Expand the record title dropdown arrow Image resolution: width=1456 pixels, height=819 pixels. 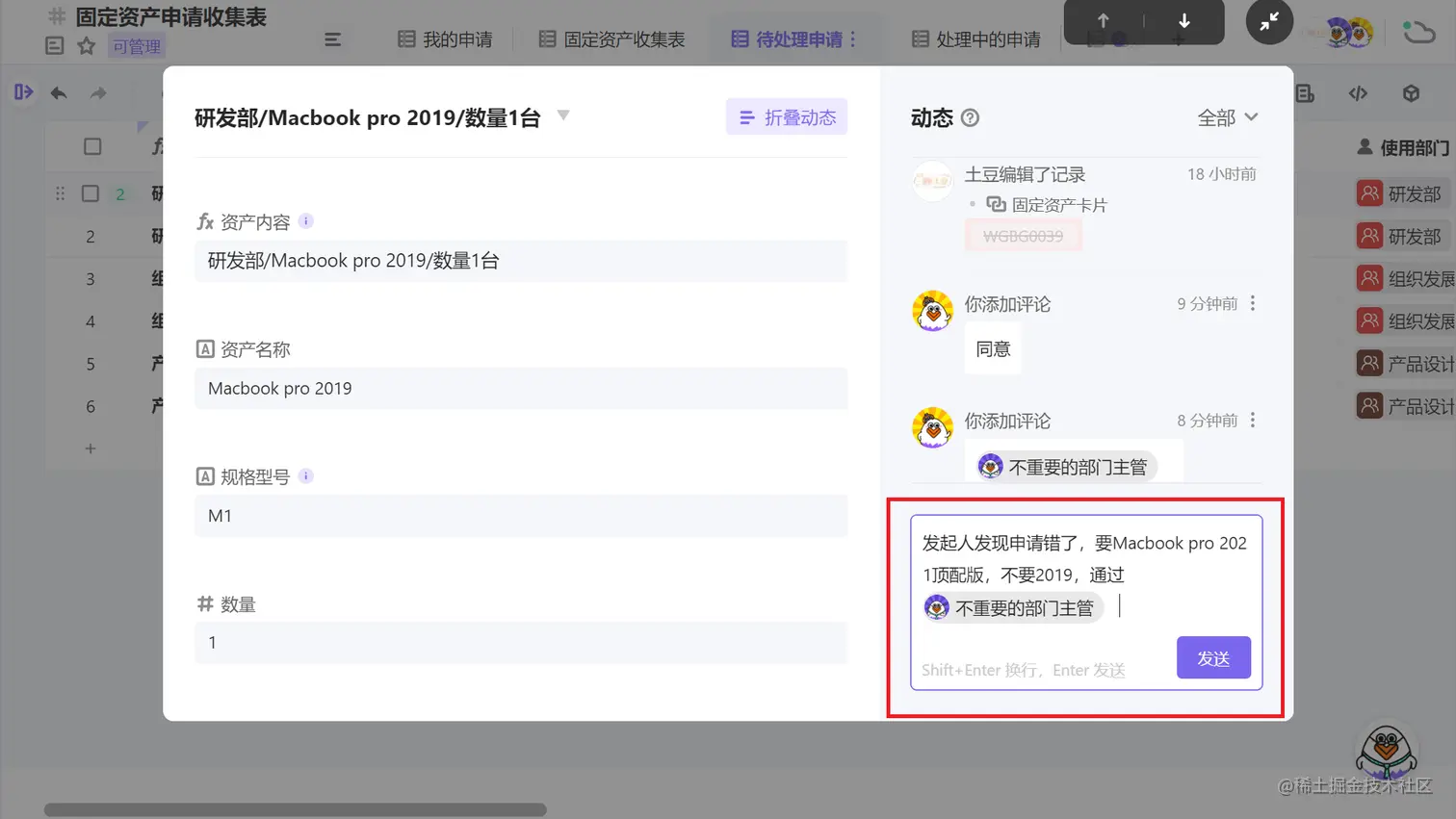click(x=563, y=115)
